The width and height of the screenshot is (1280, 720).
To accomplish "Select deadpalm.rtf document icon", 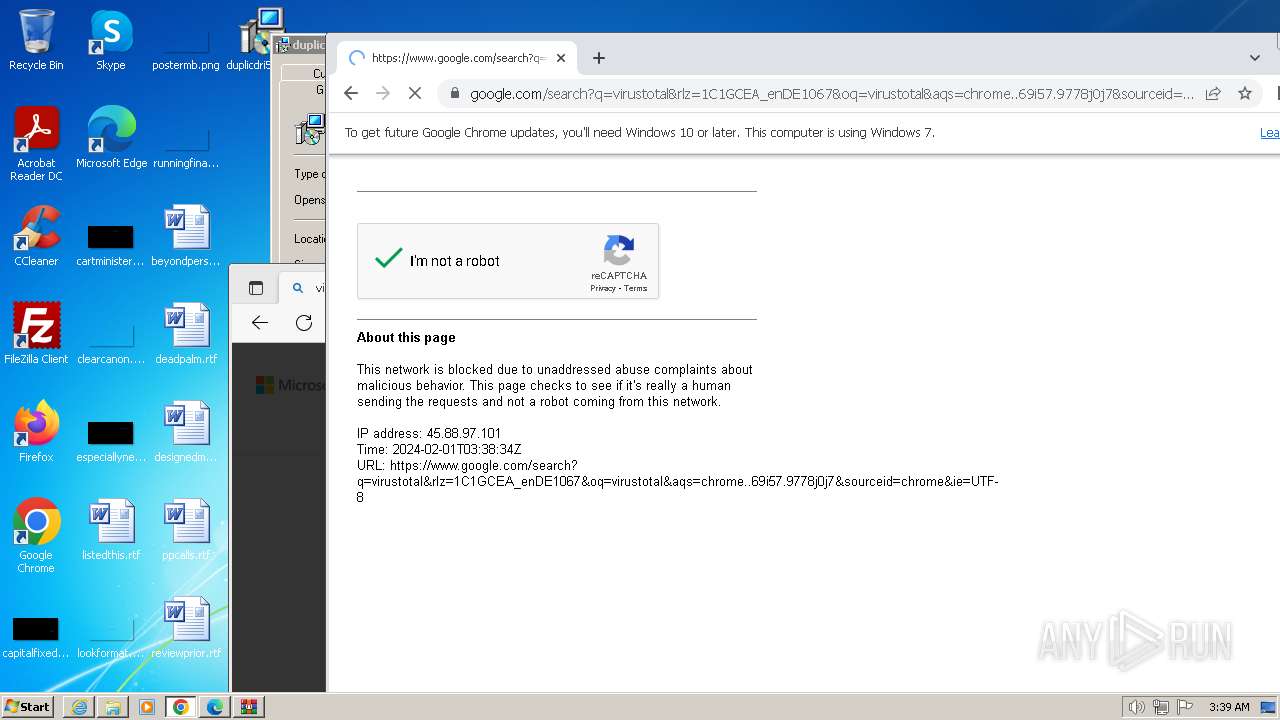I will tap(186, 335).
